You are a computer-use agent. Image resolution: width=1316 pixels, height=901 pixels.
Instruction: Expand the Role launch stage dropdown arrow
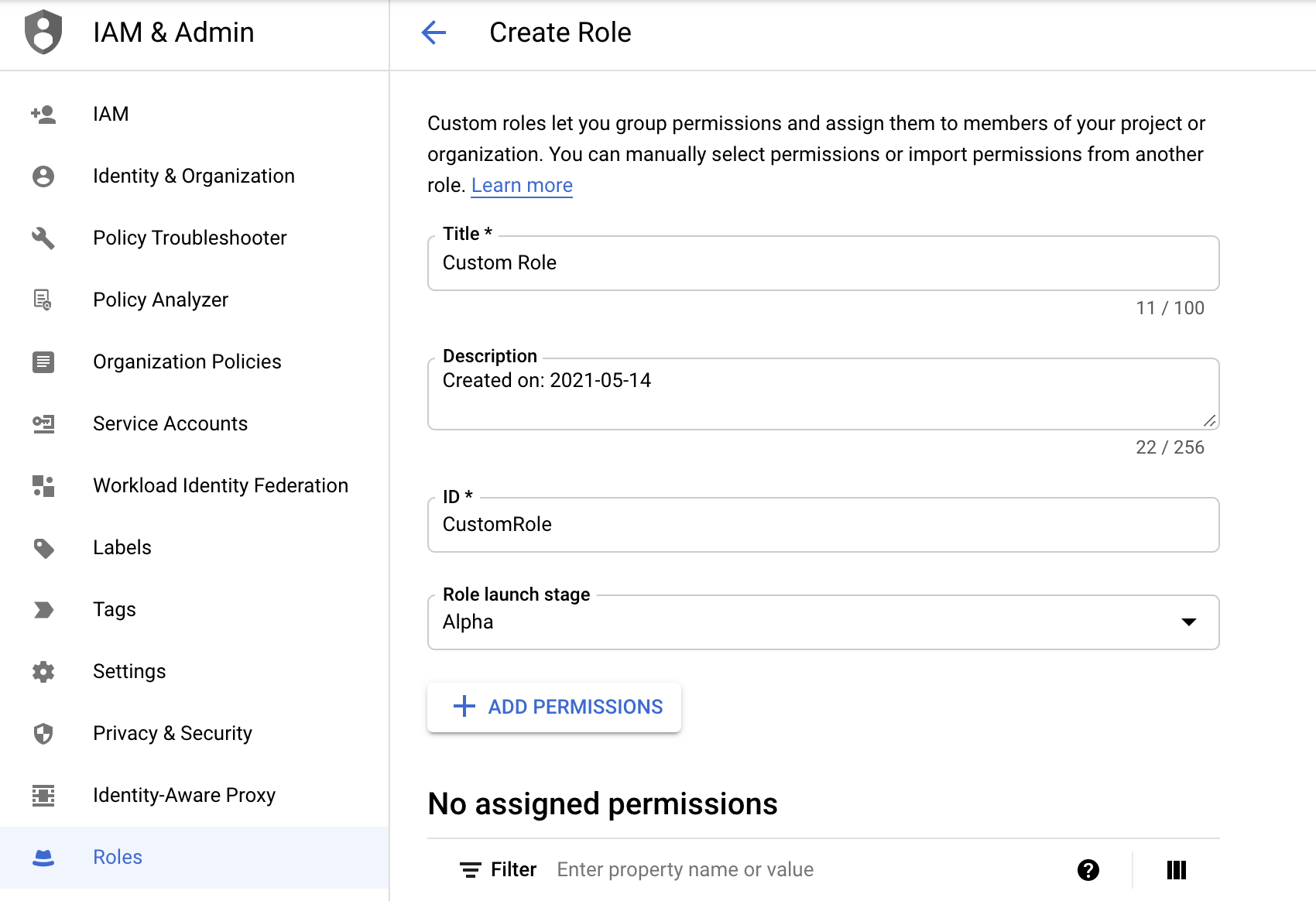pyautogui.click(x=1189, y=622)
